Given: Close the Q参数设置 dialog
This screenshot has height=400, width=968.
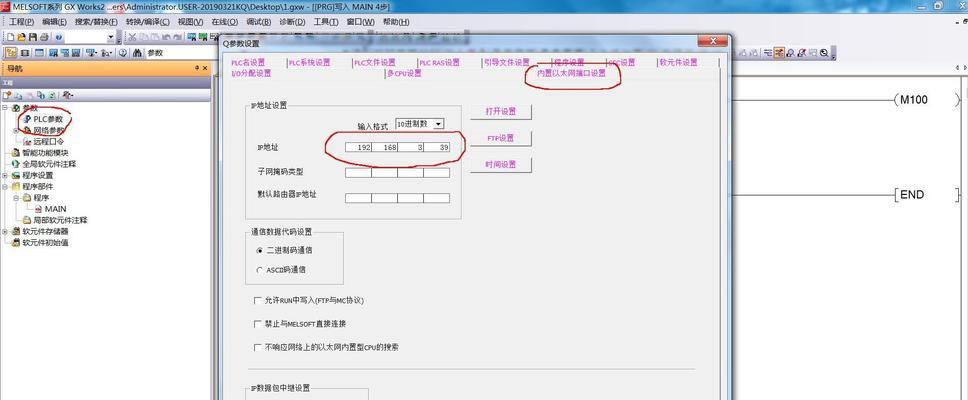Looking at the screenshot, I should 712,41.
